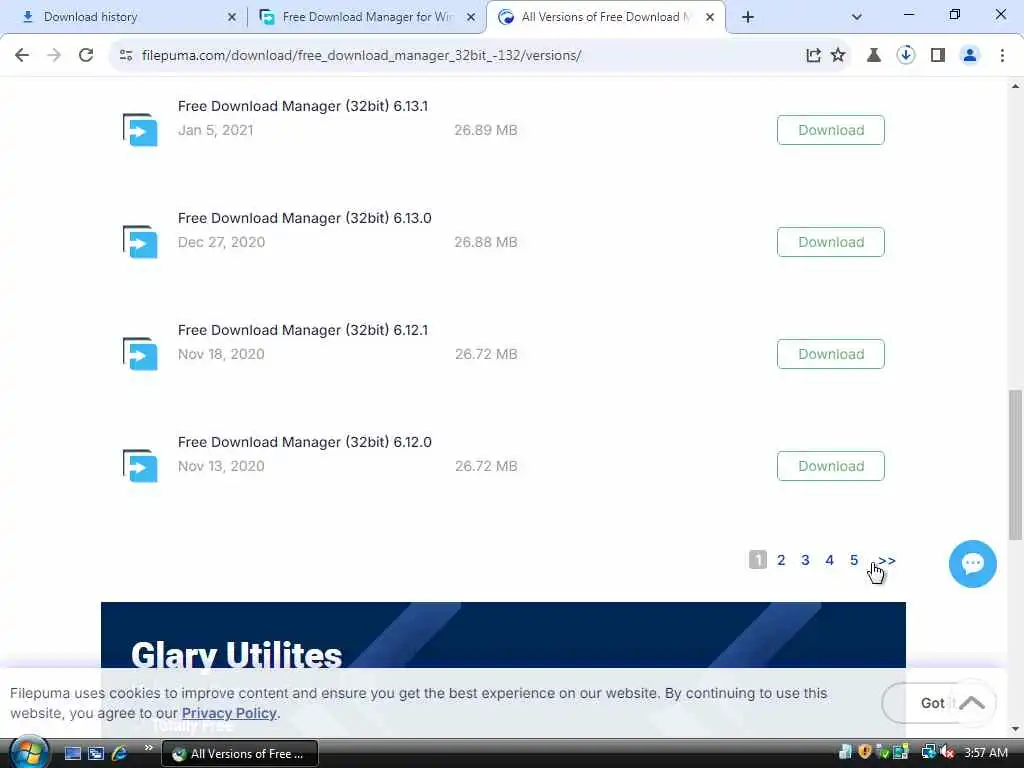Go to pagination page 2
Screen dimensions: 1024x768
pyautogui.click(x=781, y=560)
